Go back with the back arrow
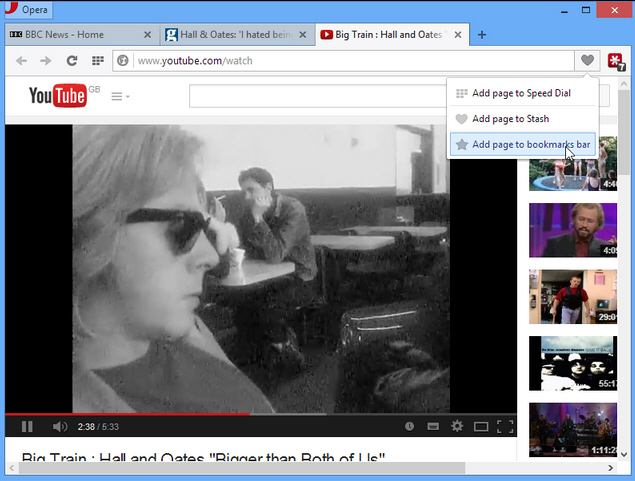This screenshot has width=635, height=481. click(x=21, y=61)
